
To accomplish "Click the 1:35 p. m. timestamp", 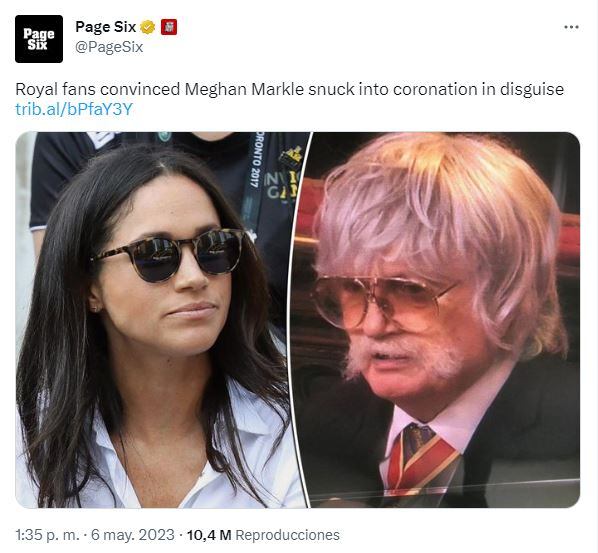I will tap(48, 535).
